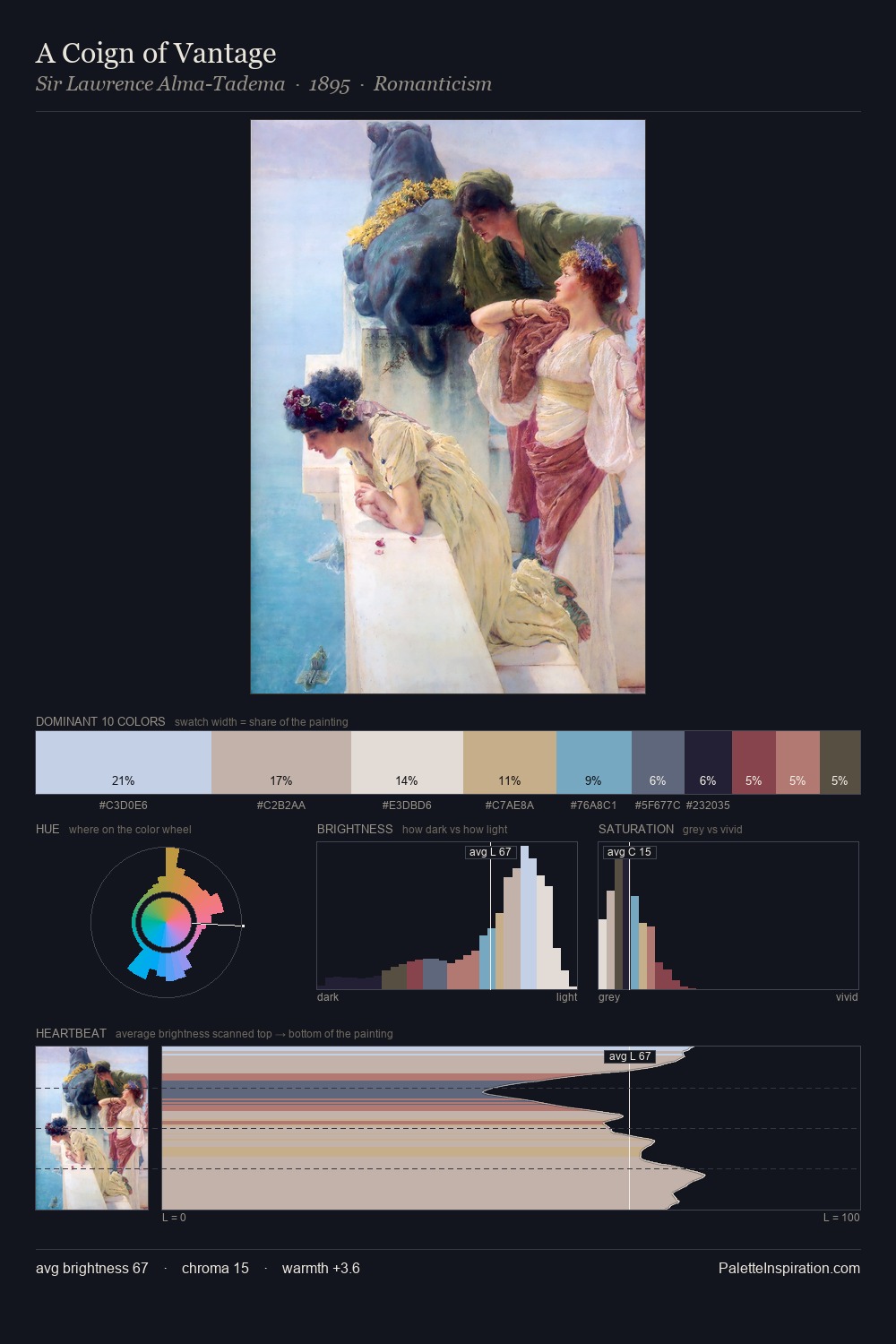
Task: Click hex code #C7AE8A
Action: pos(510,806)
